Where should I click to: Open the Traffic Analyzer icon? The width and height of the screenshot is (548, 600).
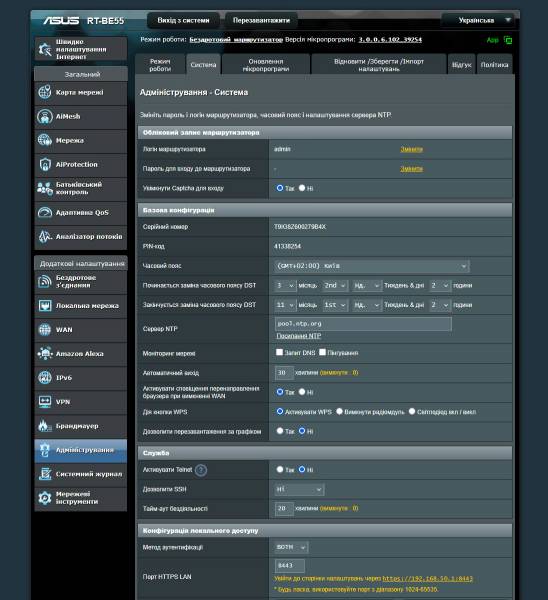point(45,236)
